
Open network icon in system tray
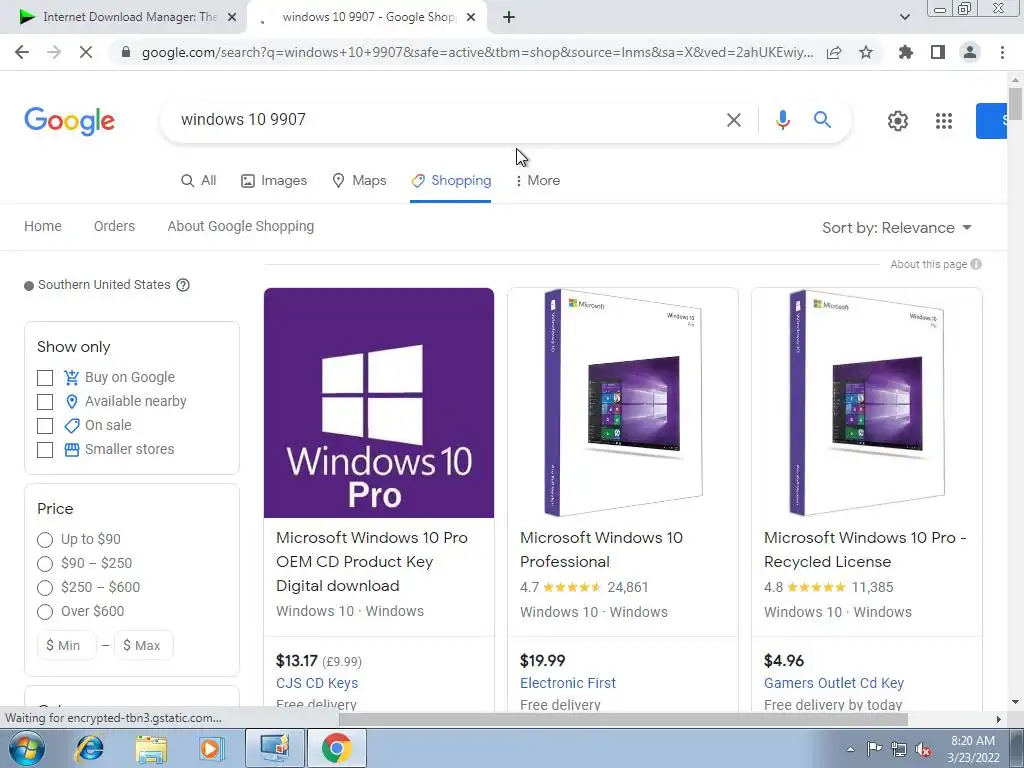tap(899, 750)
